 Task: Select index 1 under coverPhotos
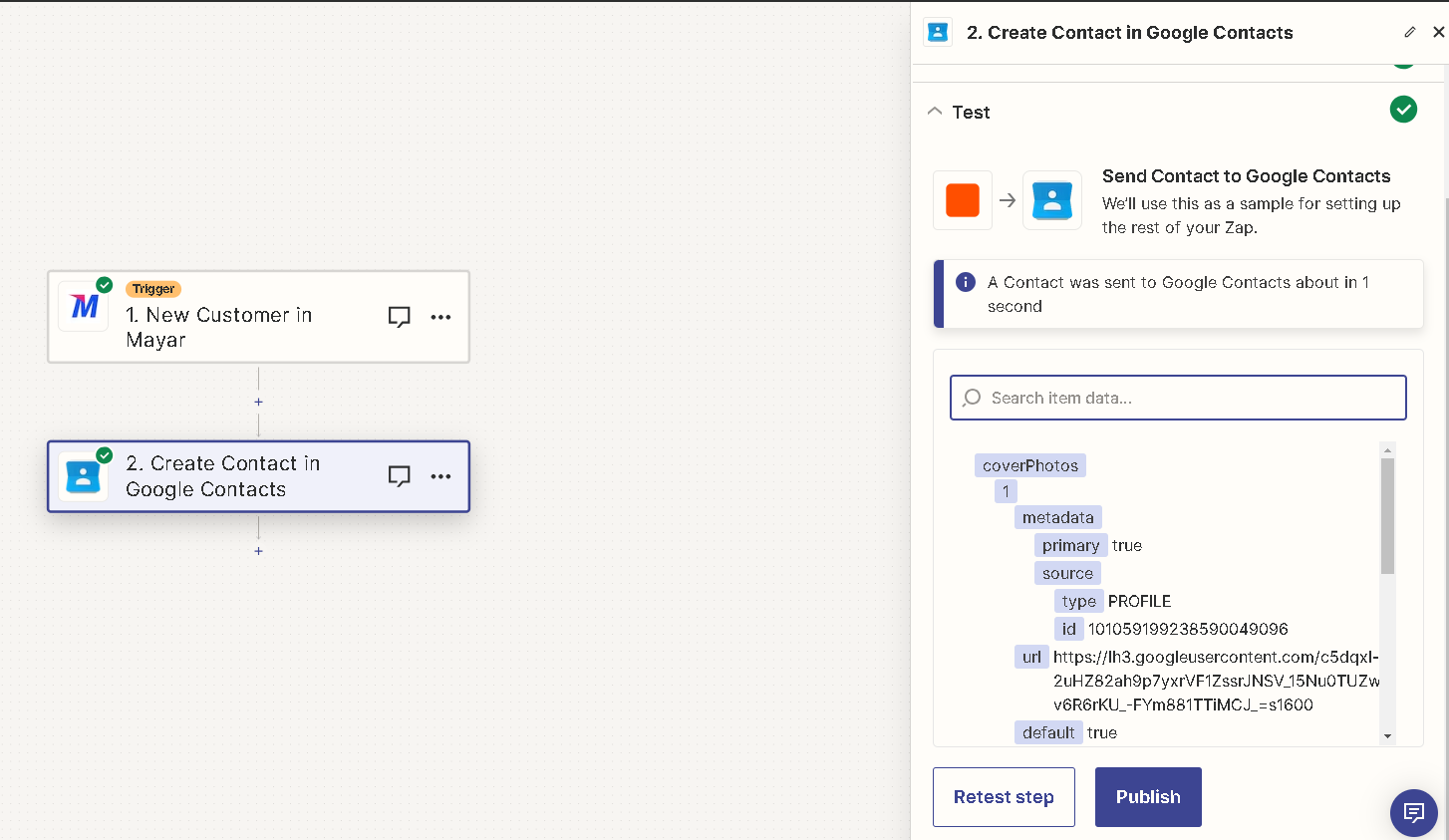pos(1006,491)
